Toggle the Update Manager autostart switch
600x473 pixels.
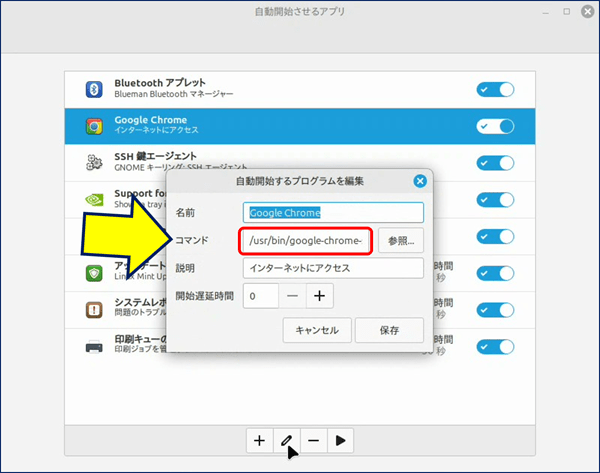[x=495, y=273]
